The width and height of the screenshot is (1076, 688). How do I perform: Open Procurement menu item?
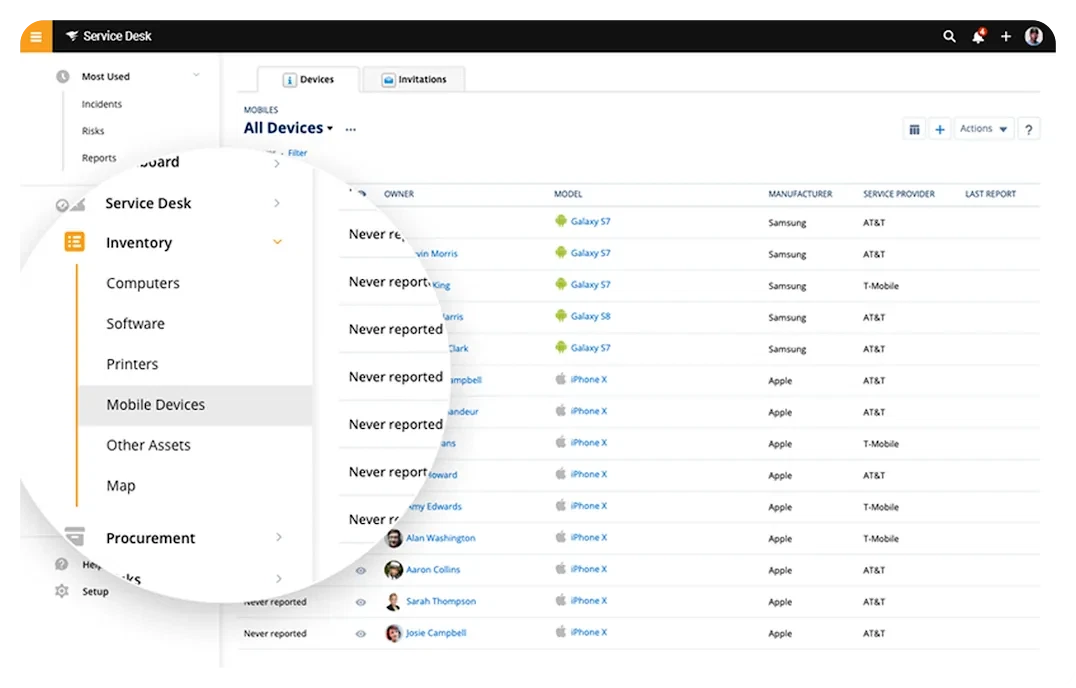[150, 538]
